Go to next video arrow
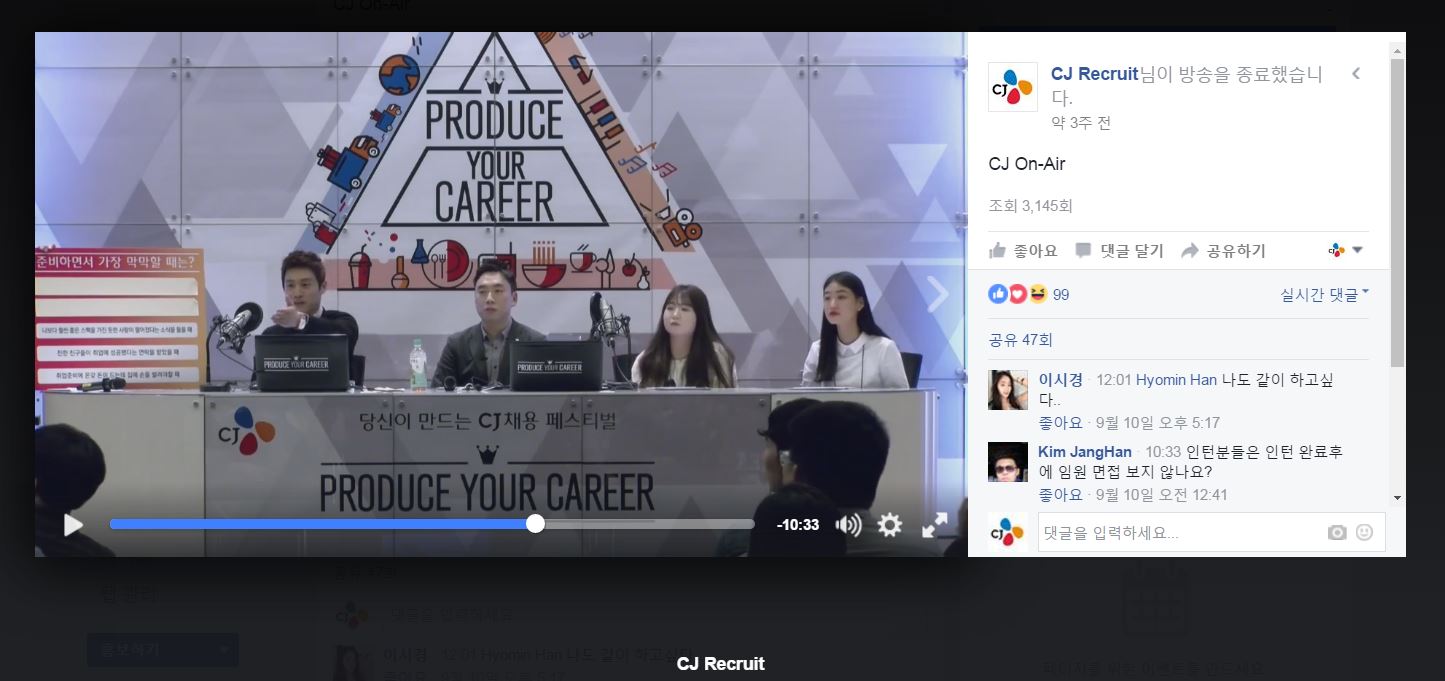 [937, 294]
